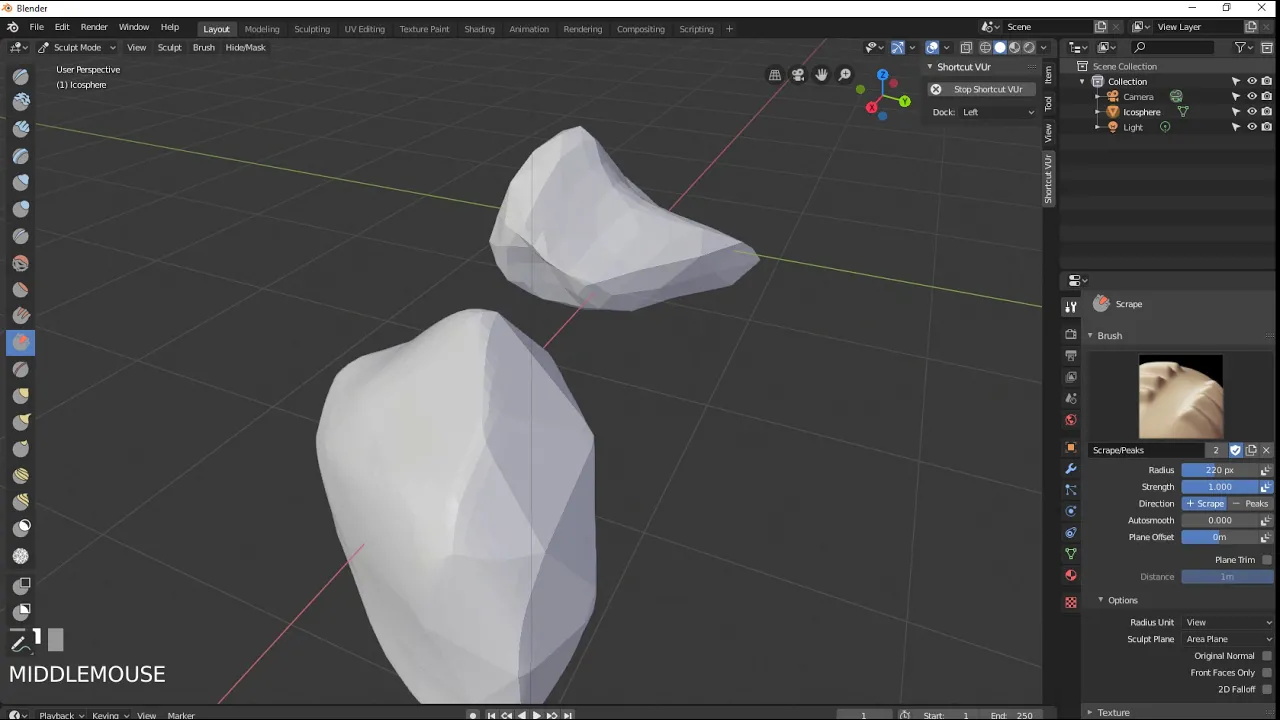
Task: Switch to UV Editing workspace tab
Action: 364,29
